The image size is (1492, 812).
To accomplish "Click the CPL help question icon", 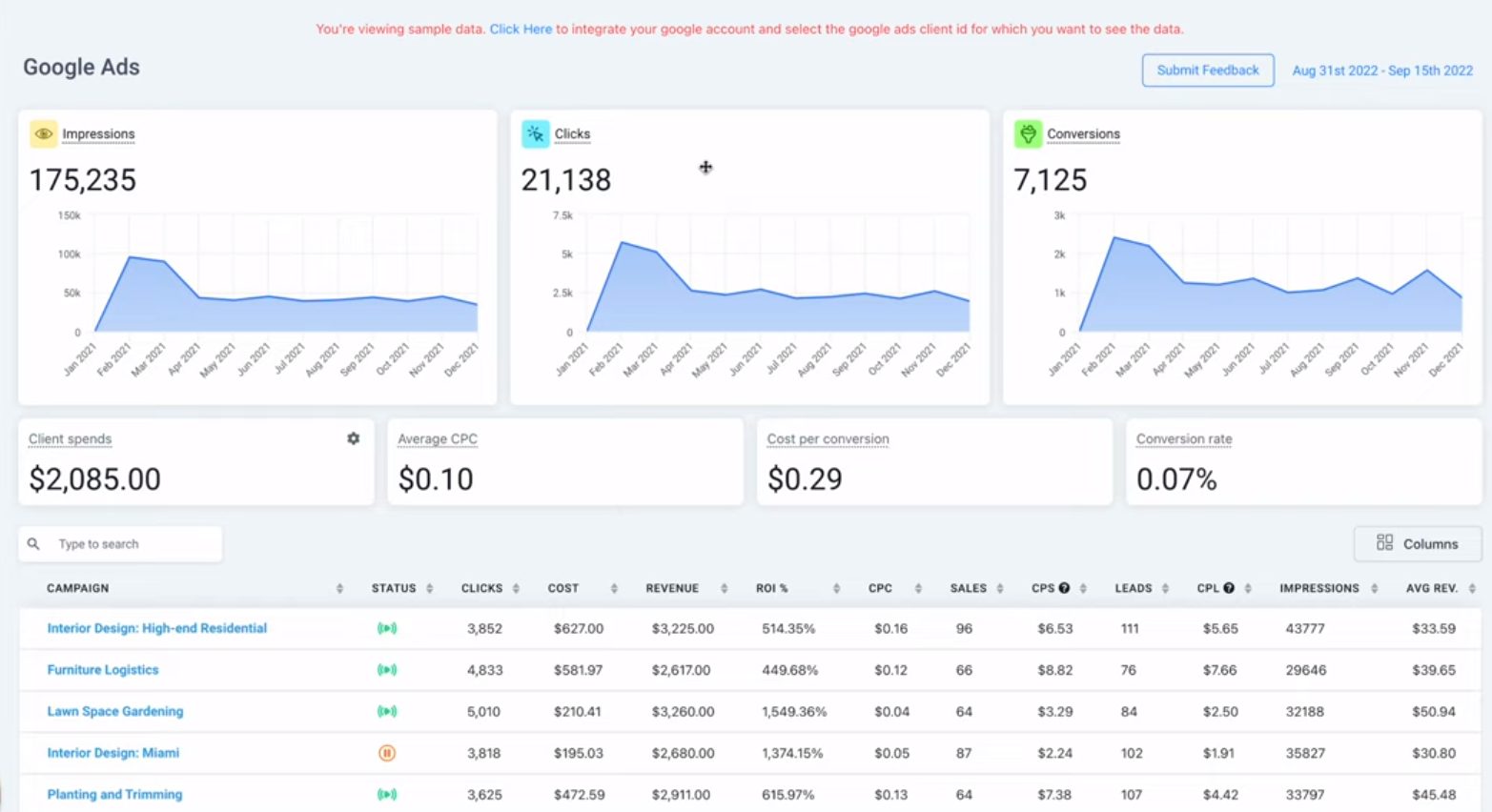I will click(1229, 588).
